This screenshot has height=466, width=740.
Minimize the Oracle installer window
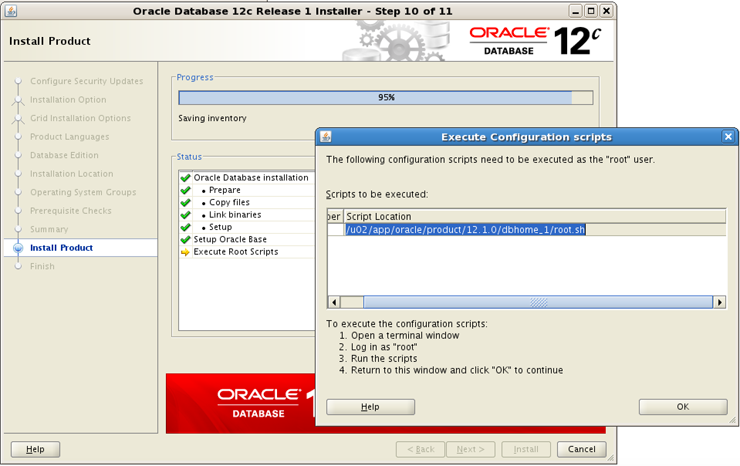pos(575,11)
